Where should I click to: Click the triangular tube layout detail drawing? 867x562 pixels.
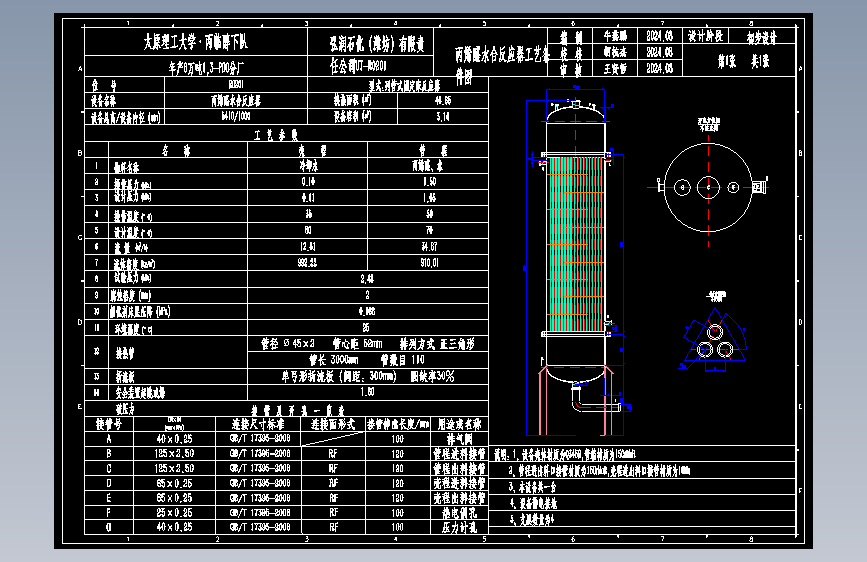(x=714, y=341)
